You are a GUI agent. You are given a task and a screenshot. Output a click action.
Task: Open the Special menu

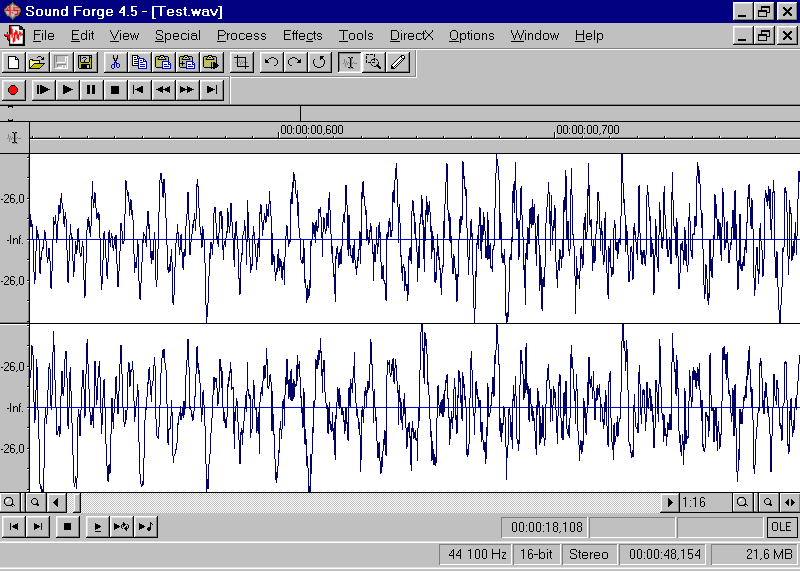tap(178, 35)
